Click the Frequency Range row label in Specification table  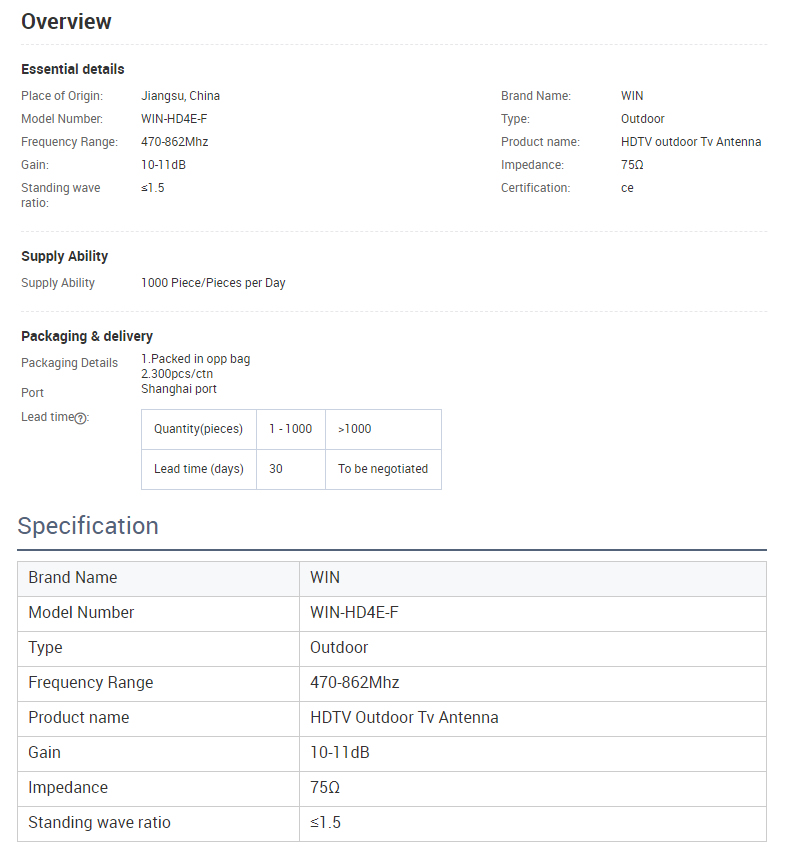[91, 683]
